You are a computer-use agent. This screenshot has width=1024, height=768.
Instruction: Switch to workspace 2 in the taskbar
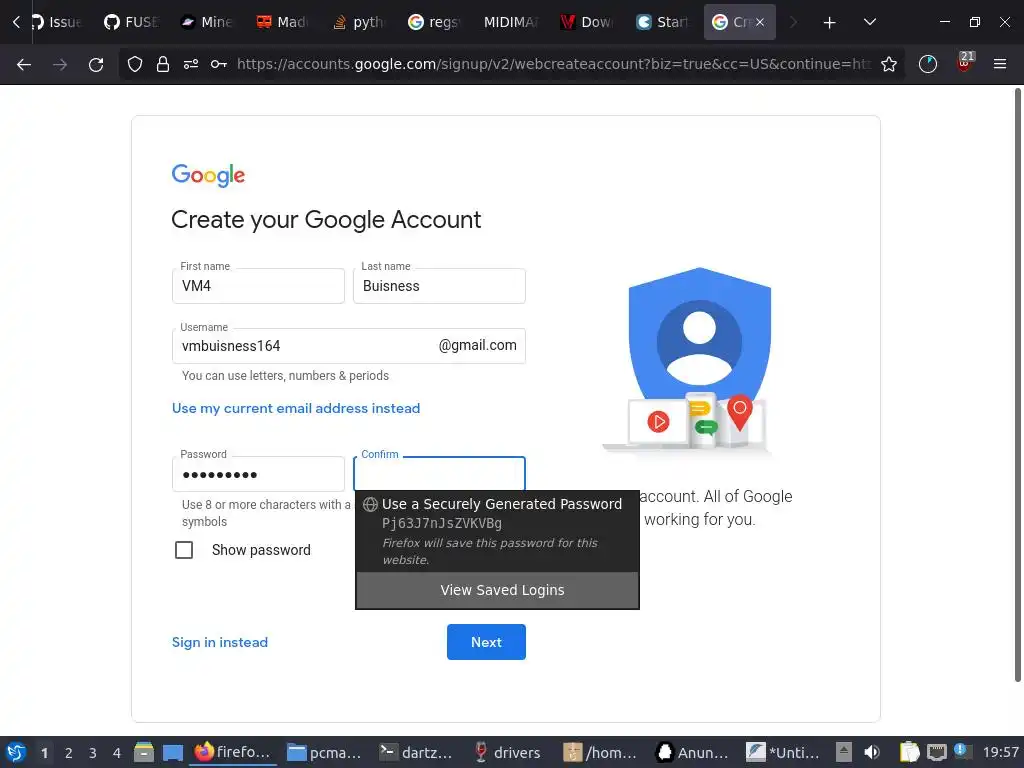[69, 753]
